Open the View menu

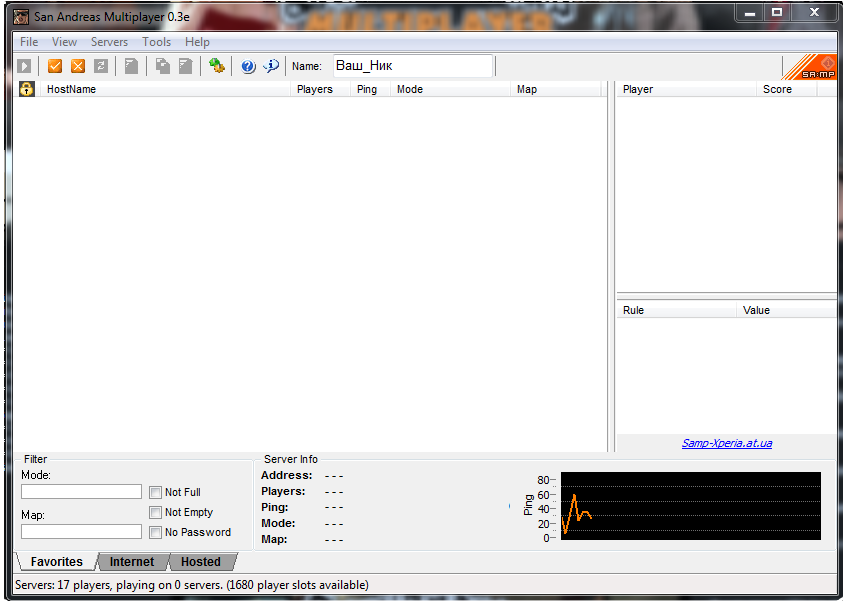[x=64, y=42]
